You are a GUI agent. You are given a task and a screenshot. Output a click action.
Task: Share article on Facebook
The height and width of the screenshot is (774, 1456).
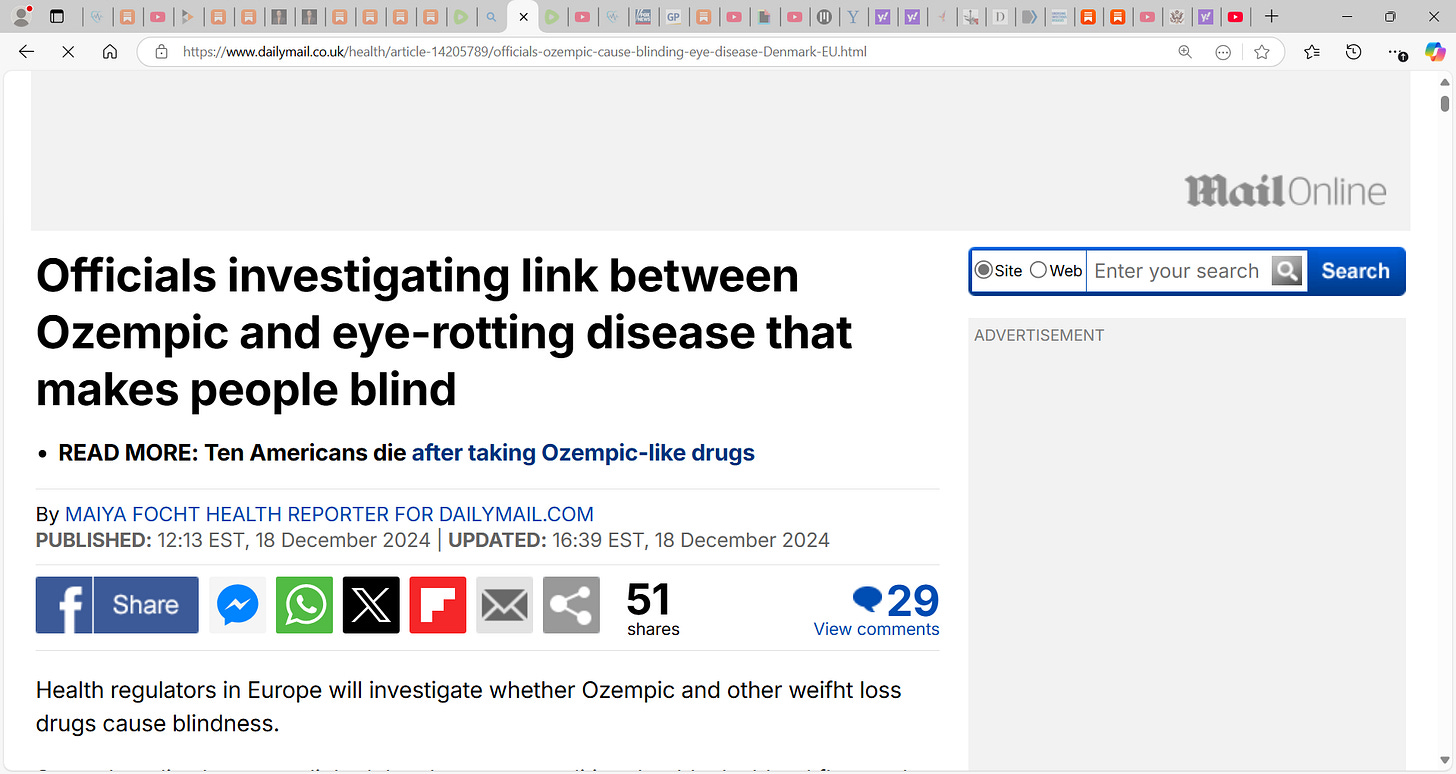click(117, 605)
